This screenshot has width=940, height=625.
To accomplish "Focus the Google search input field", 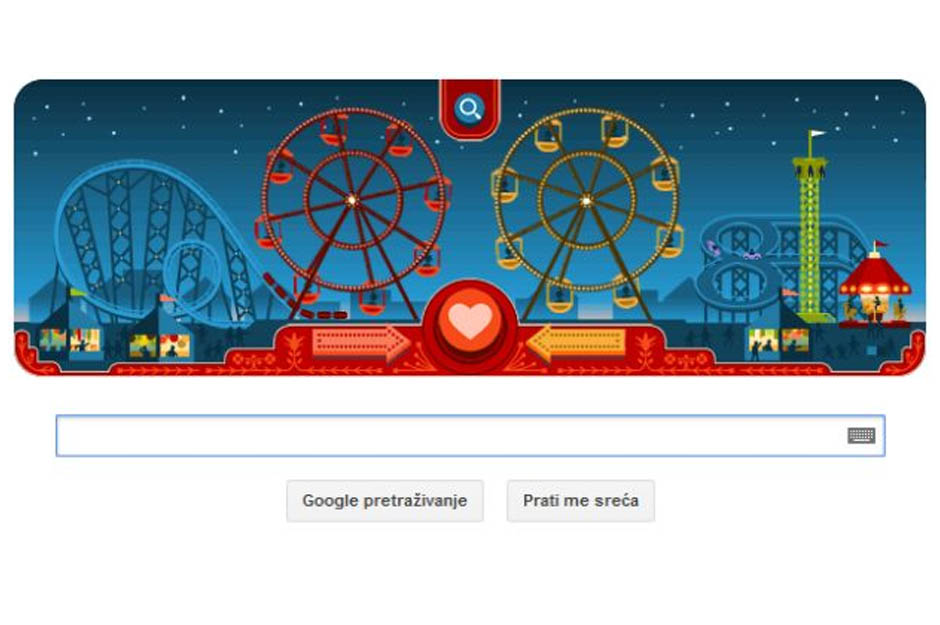I will (470, 436).
